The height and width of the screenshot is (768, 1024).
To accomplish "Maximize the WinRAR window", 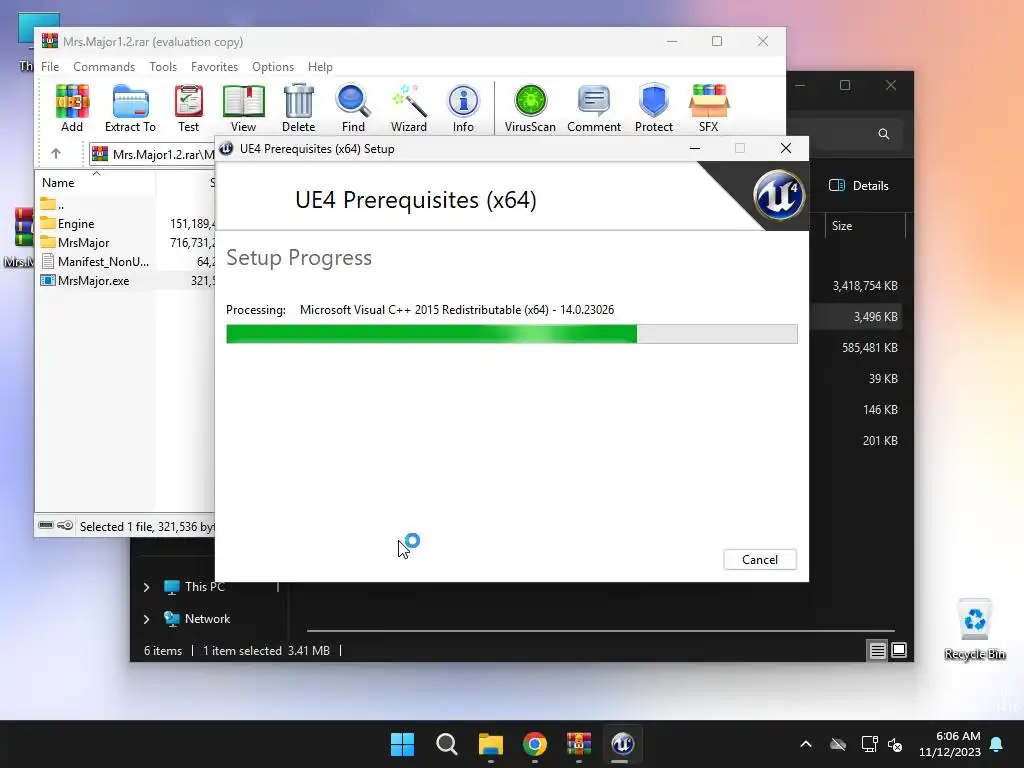I will tap(717, 41).
